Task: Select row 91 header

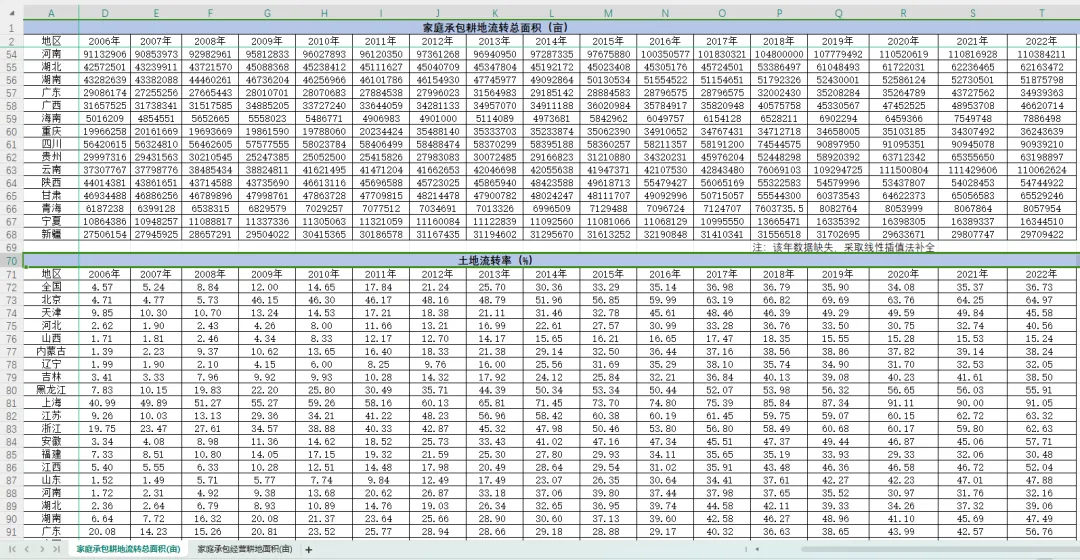Action: 12,531
